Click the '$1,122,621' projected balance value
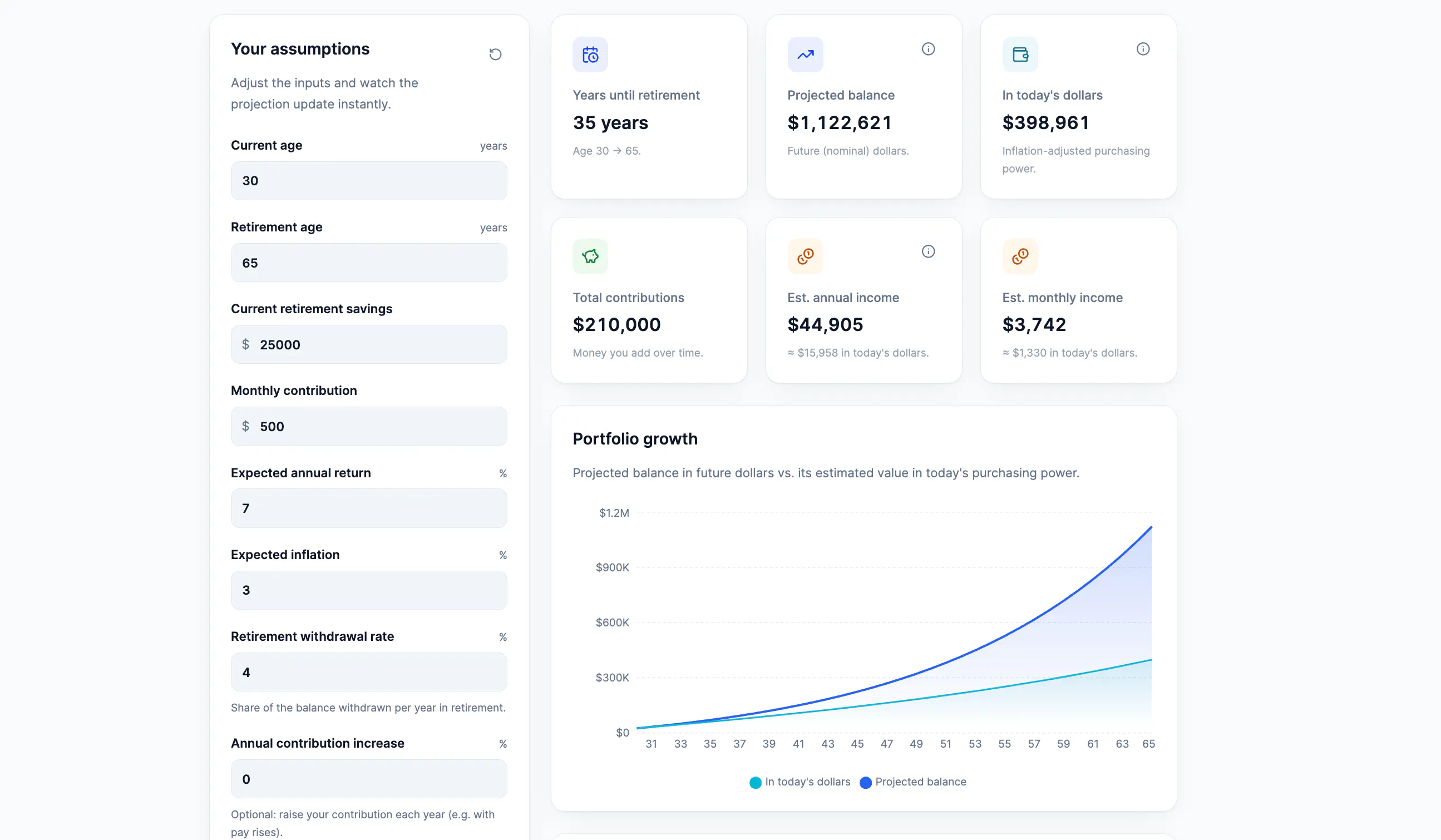This screenshot has width=1441, height=840. coord(840,122)
